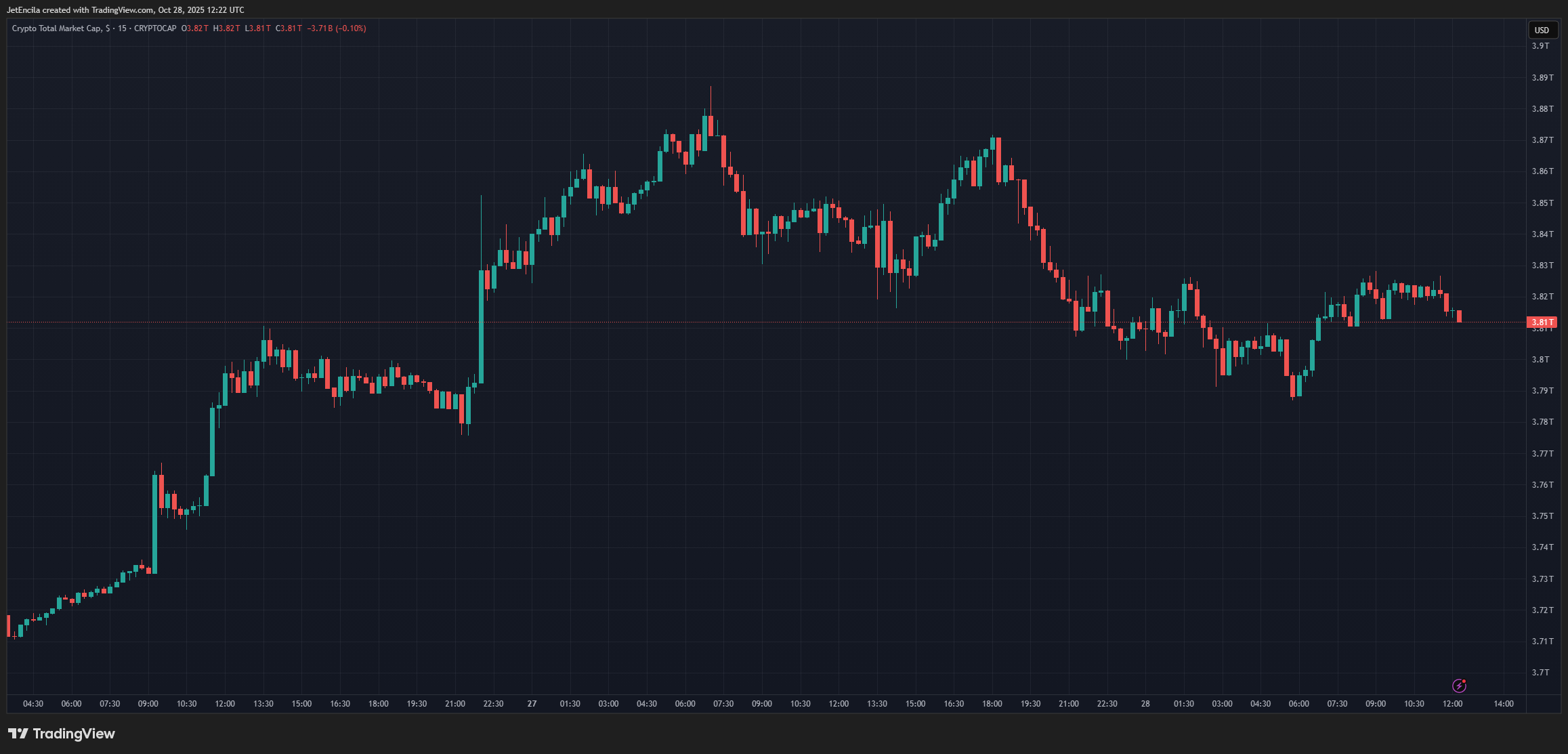
Task: Click the JetEncila created with TradingView.com caption
Action: pos(125,10)
